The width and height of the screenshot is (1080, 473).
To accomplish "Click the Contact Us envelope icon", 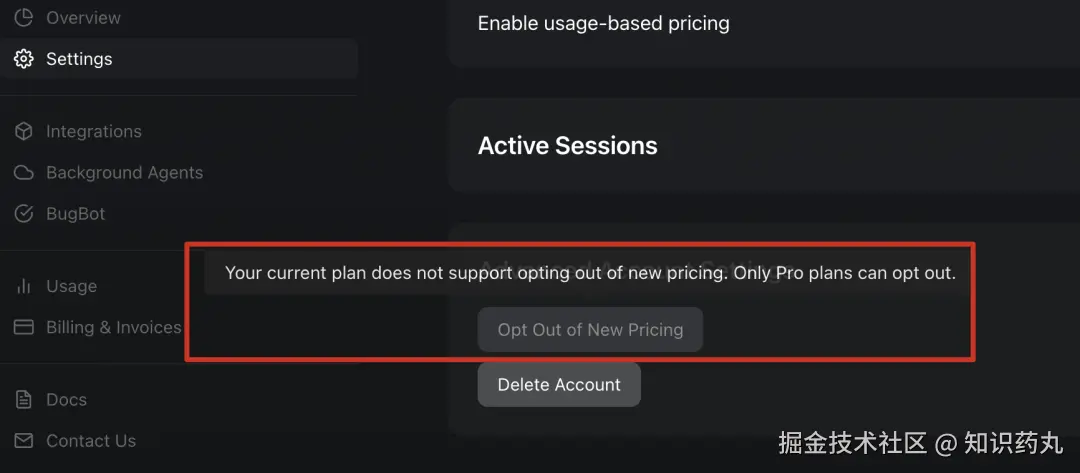I will pyautogui.click(x=24, y=441).
